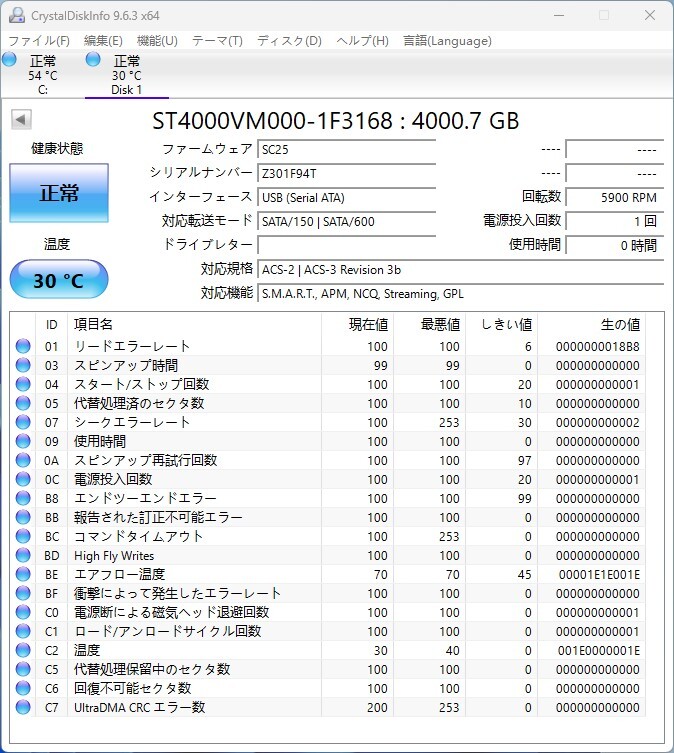The height and width of the screenshot is (753, 674).
Task: Click status orb for スタート/ストップ回数 row
Action: (23, 384)
